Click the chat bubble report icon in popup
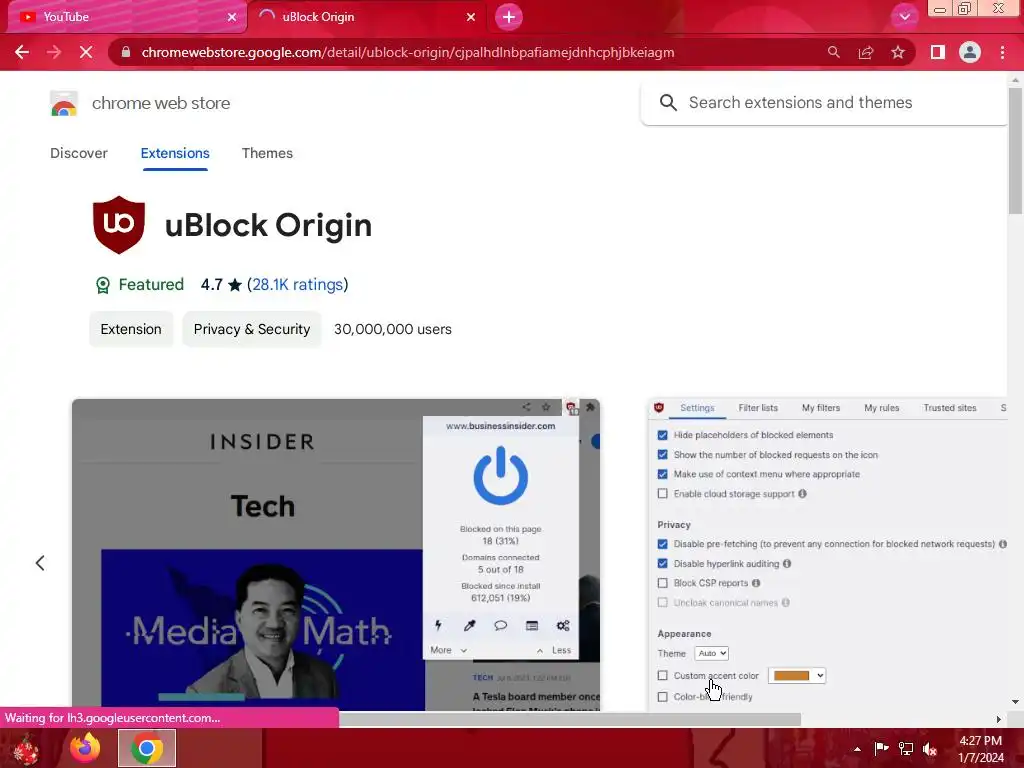 (500, 626)
